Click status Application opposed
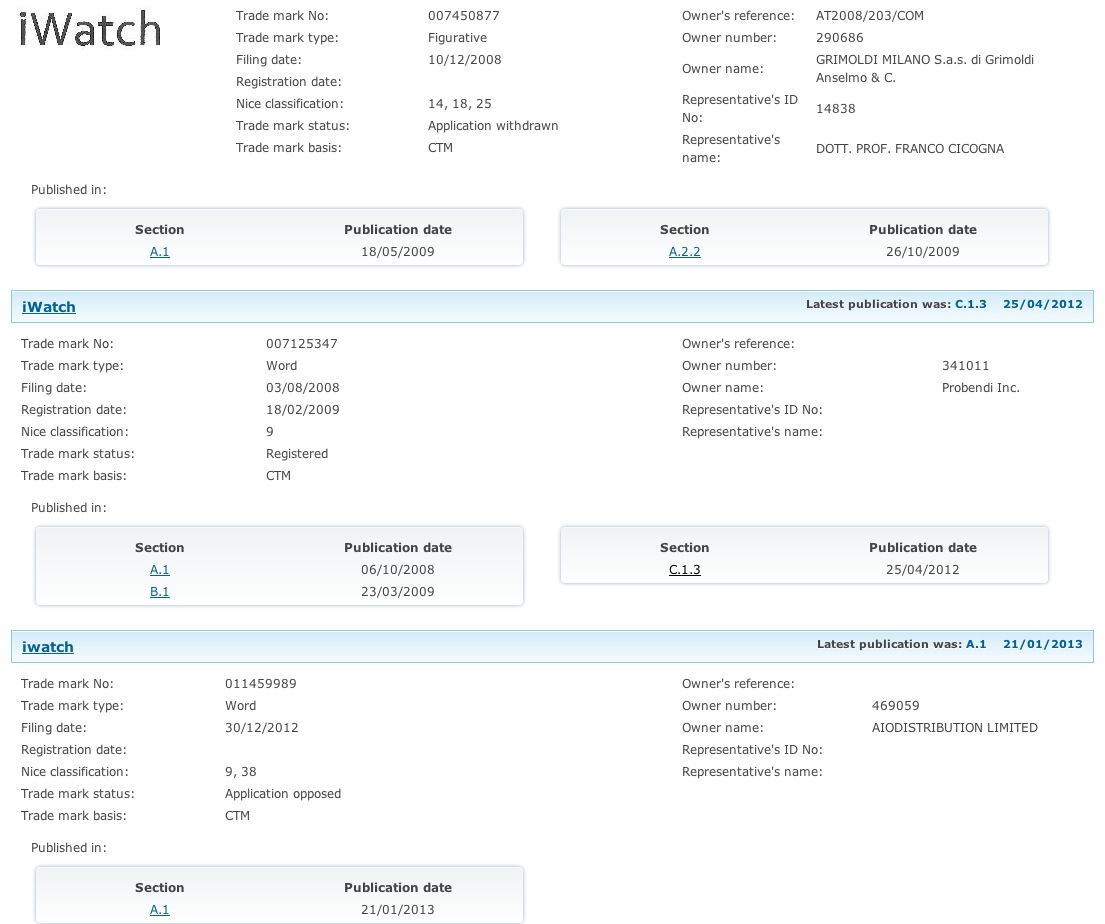Screen dimensions: 1105x924 click(283, 794)
